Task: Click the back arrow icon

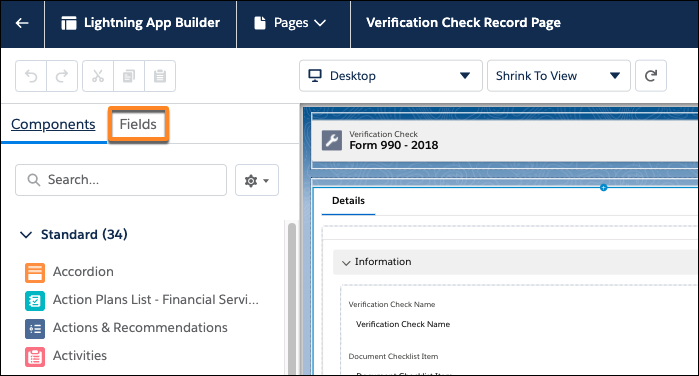Action: pyautogui.click(x=22, y=23)
